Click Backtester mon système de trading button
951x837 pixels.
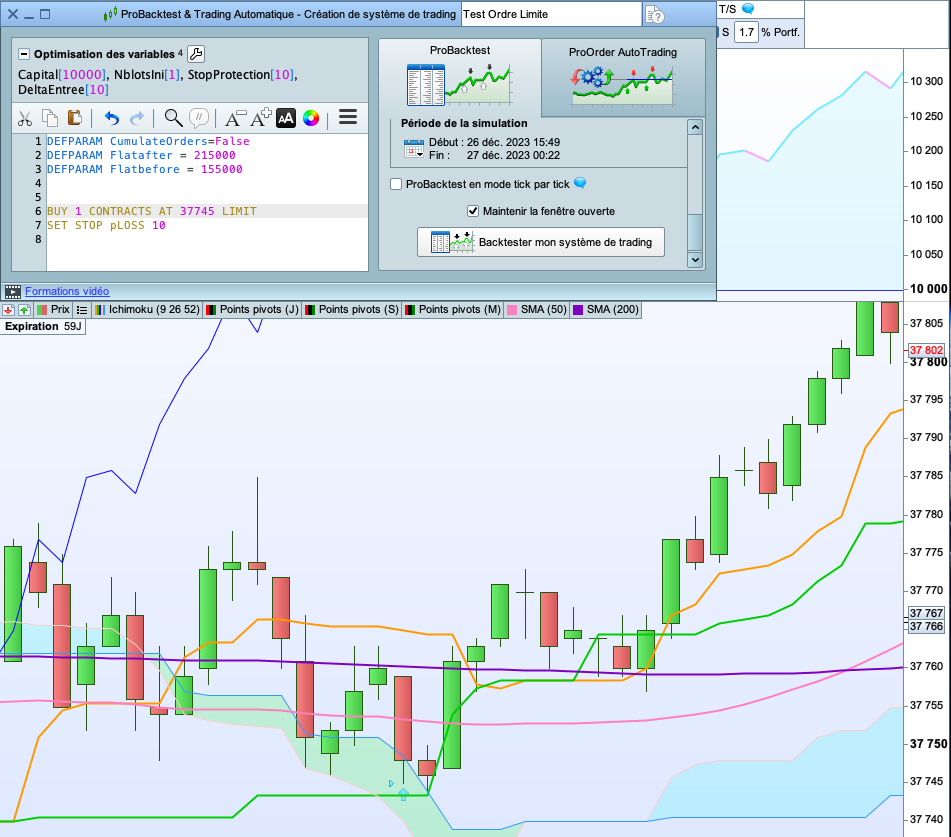541,242
